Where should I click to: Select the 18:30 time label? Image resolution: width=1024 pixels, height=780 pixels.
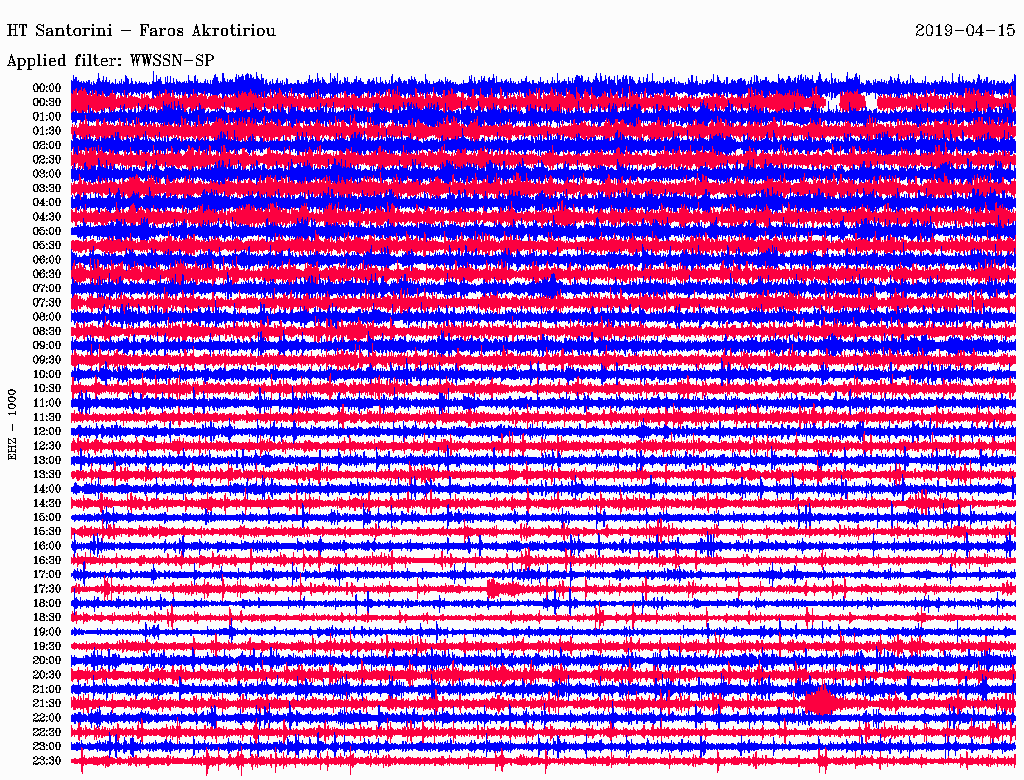click(x=47, y=617)
